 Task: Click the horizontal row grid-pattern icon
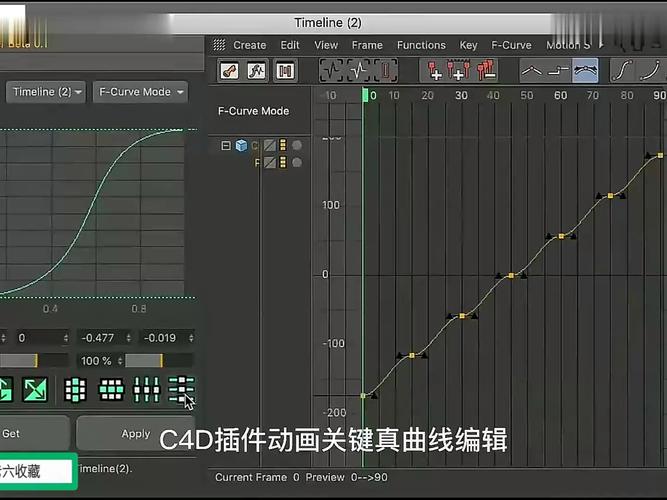click(x=111, y=390)
